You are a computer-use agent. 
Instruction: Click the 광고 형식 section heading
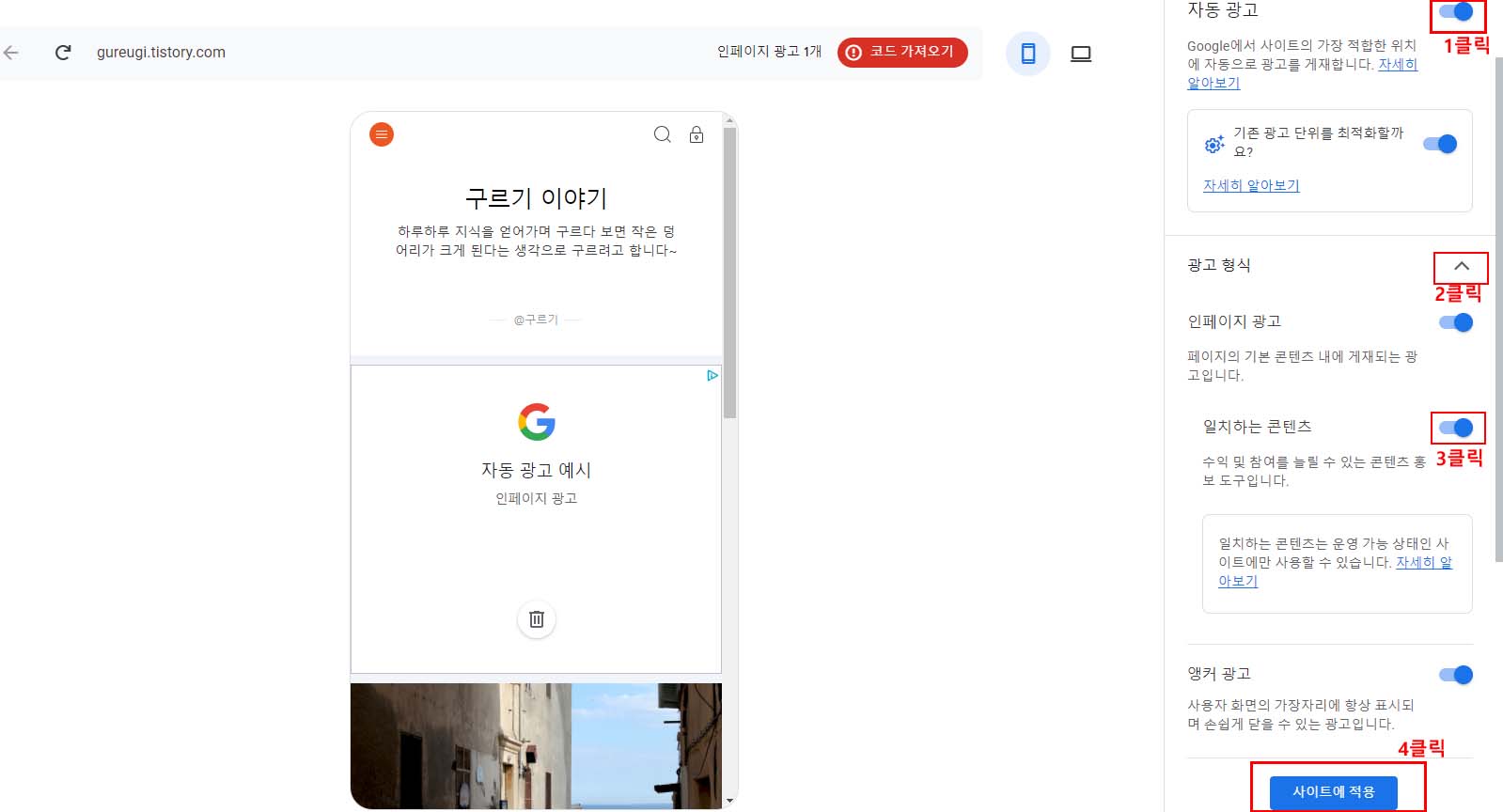coord(1219,265)
